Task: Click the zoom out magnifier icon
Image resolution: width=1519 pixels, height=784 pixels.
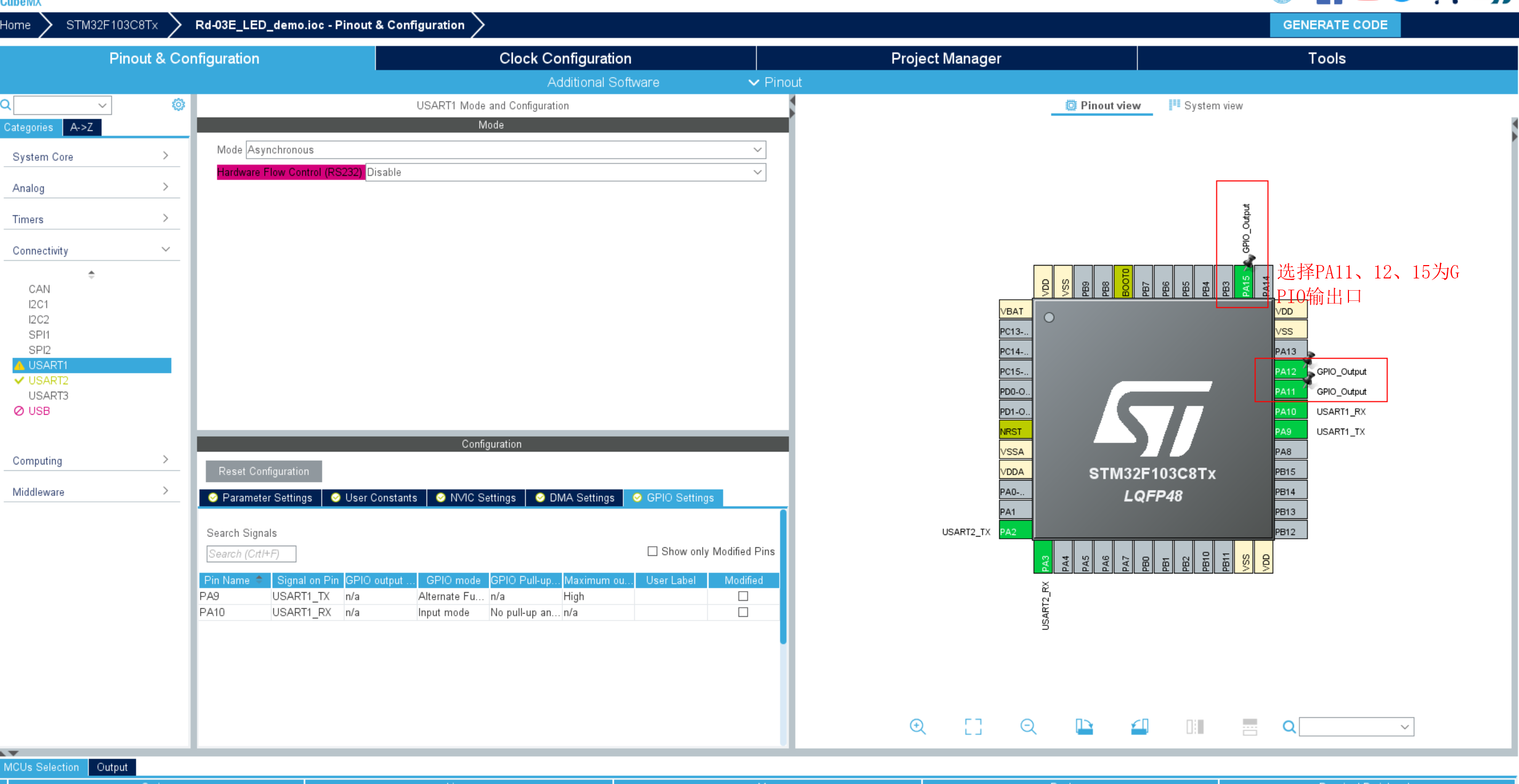Action: [1028, 726]
